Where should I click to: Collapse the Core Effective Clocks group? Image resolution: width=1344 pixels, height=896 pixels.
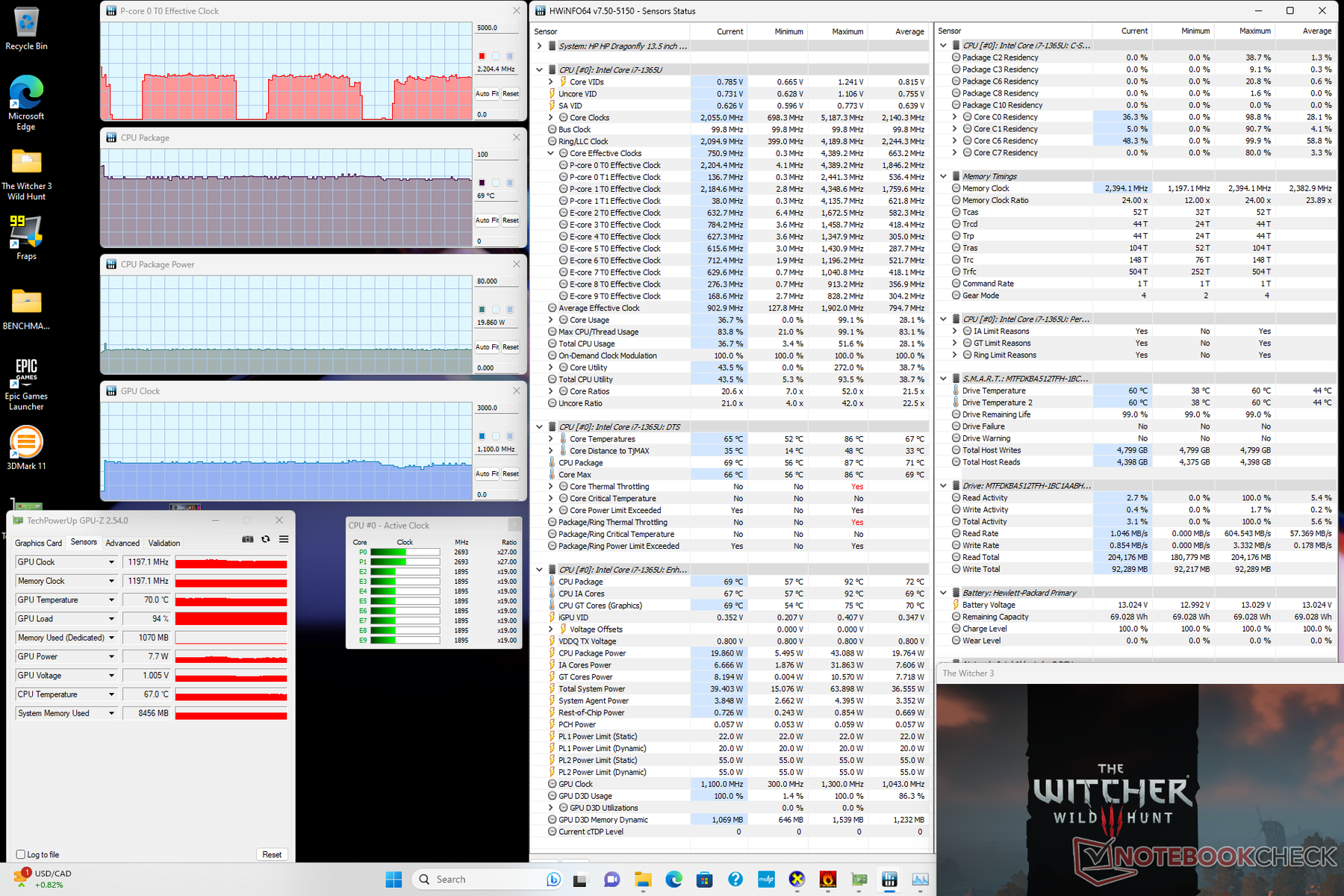[551, 153]
